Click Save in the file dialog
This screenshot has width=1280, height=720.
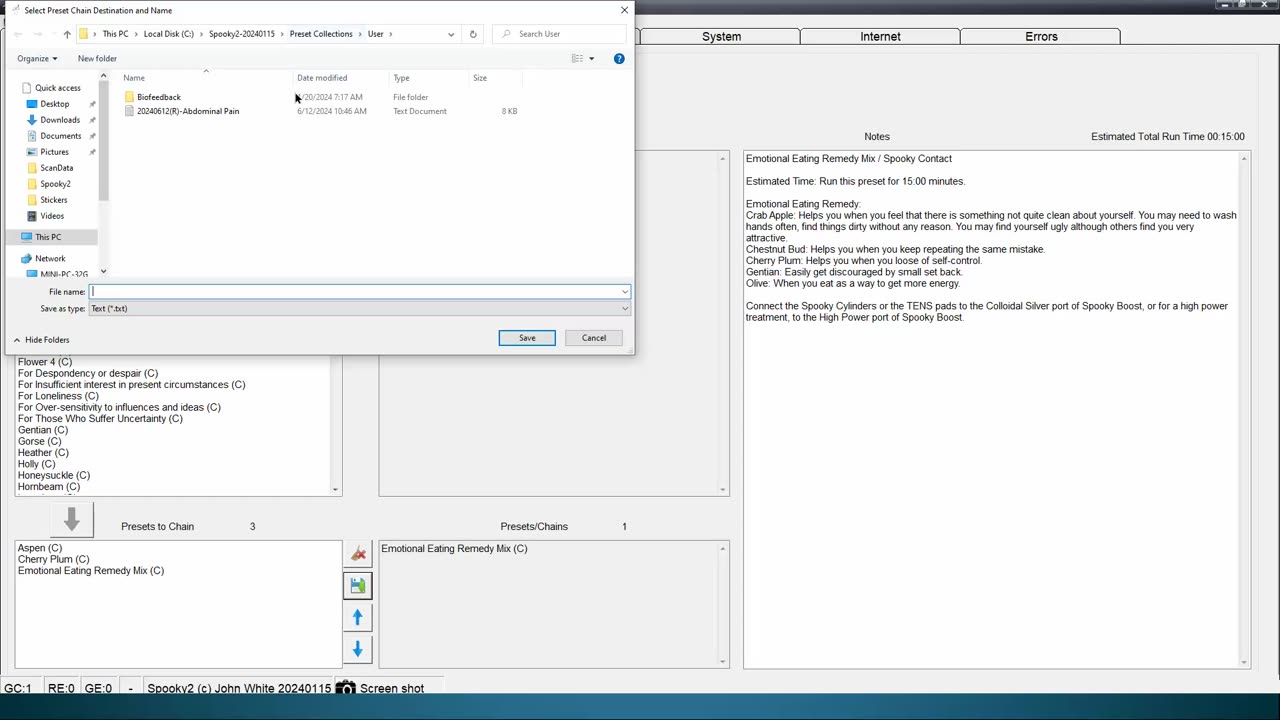pyautogui.click(x=527, y=338)
